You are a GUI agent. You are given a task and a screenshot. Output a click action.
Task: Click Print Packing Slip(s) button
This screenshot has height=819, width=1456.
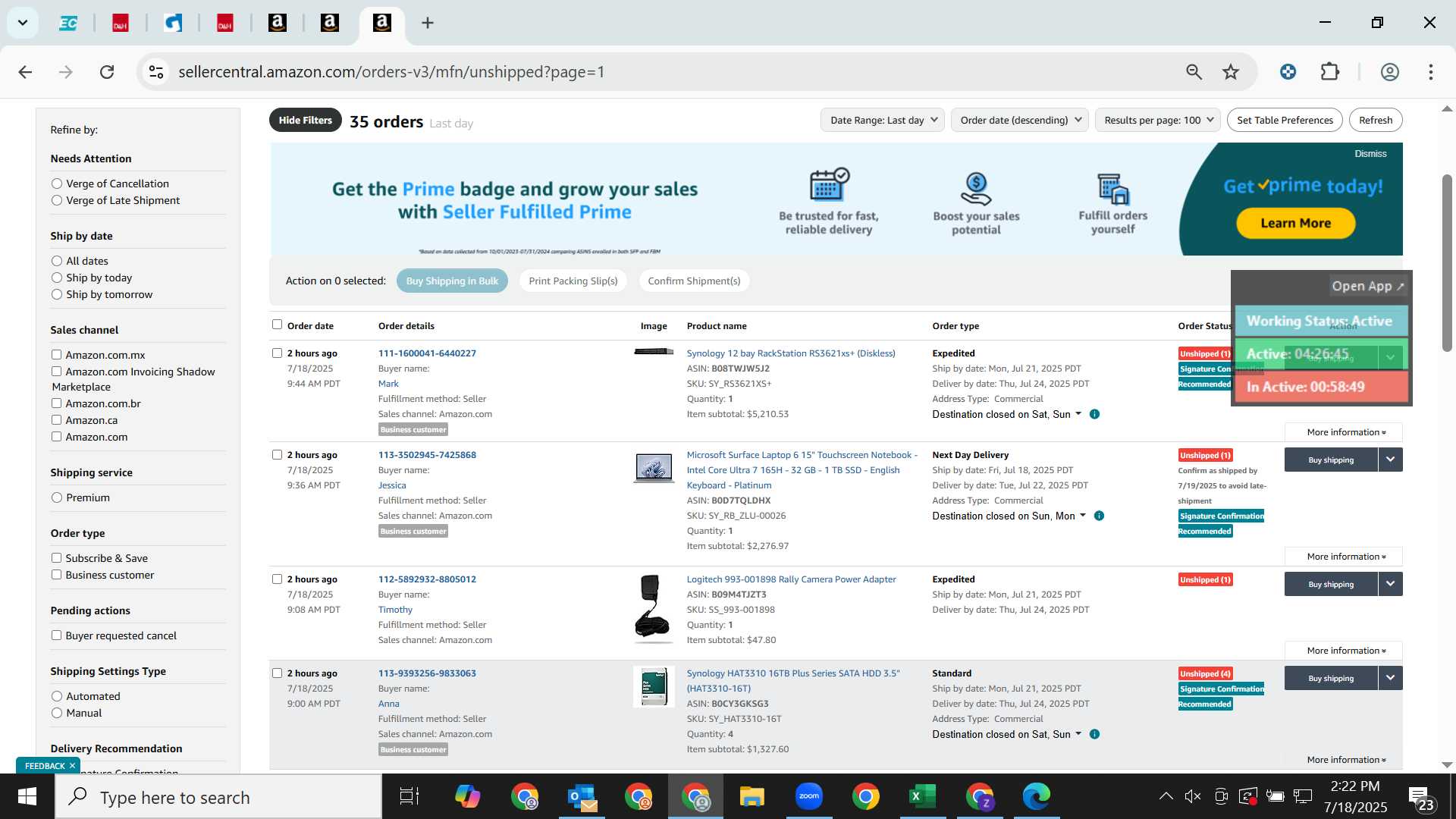573,281
